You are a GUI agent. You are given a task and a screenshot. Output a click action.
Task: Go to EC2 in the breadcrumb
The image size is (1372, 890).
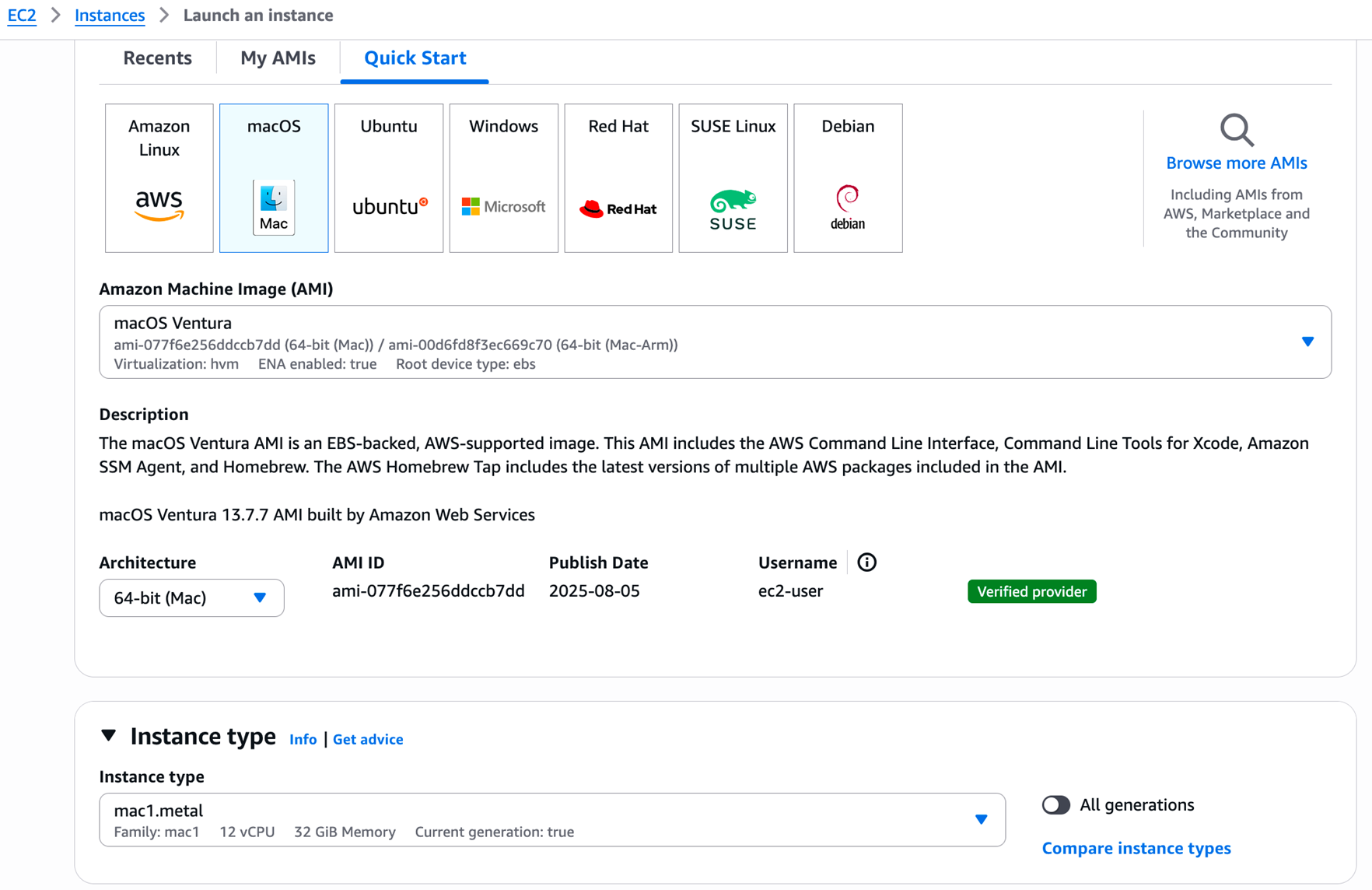pos(22,16)
